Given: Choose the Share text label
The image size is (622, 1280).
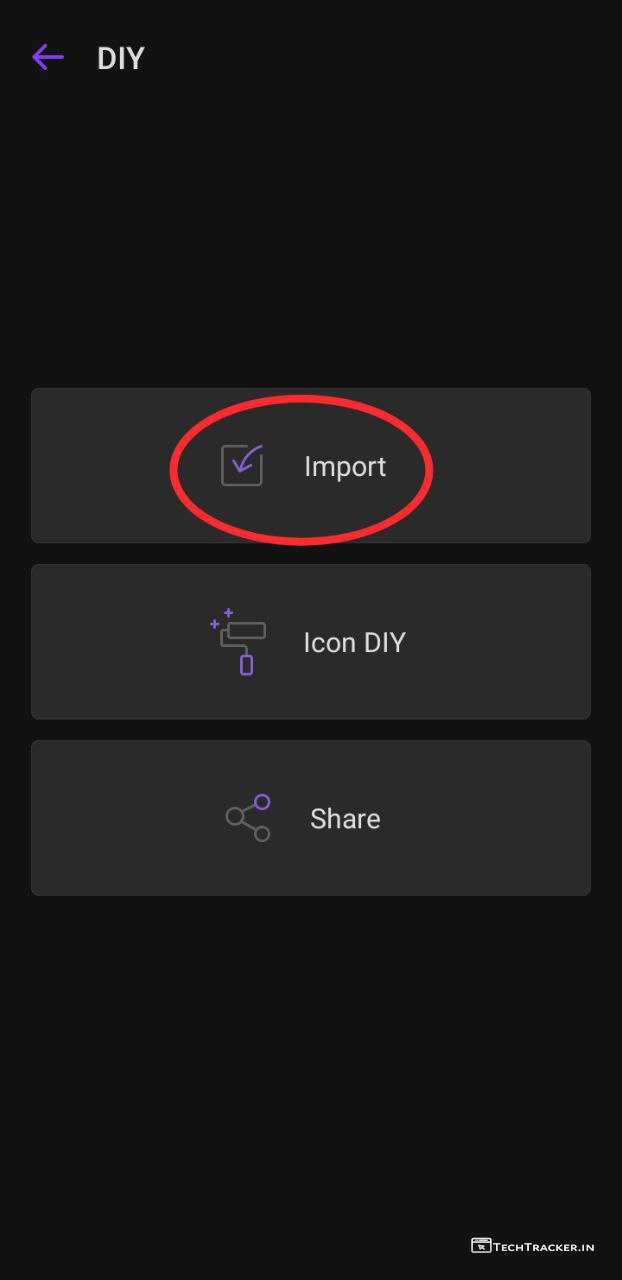Looking at the screenshot, I should pyautogui.click(x=345, y=819).
